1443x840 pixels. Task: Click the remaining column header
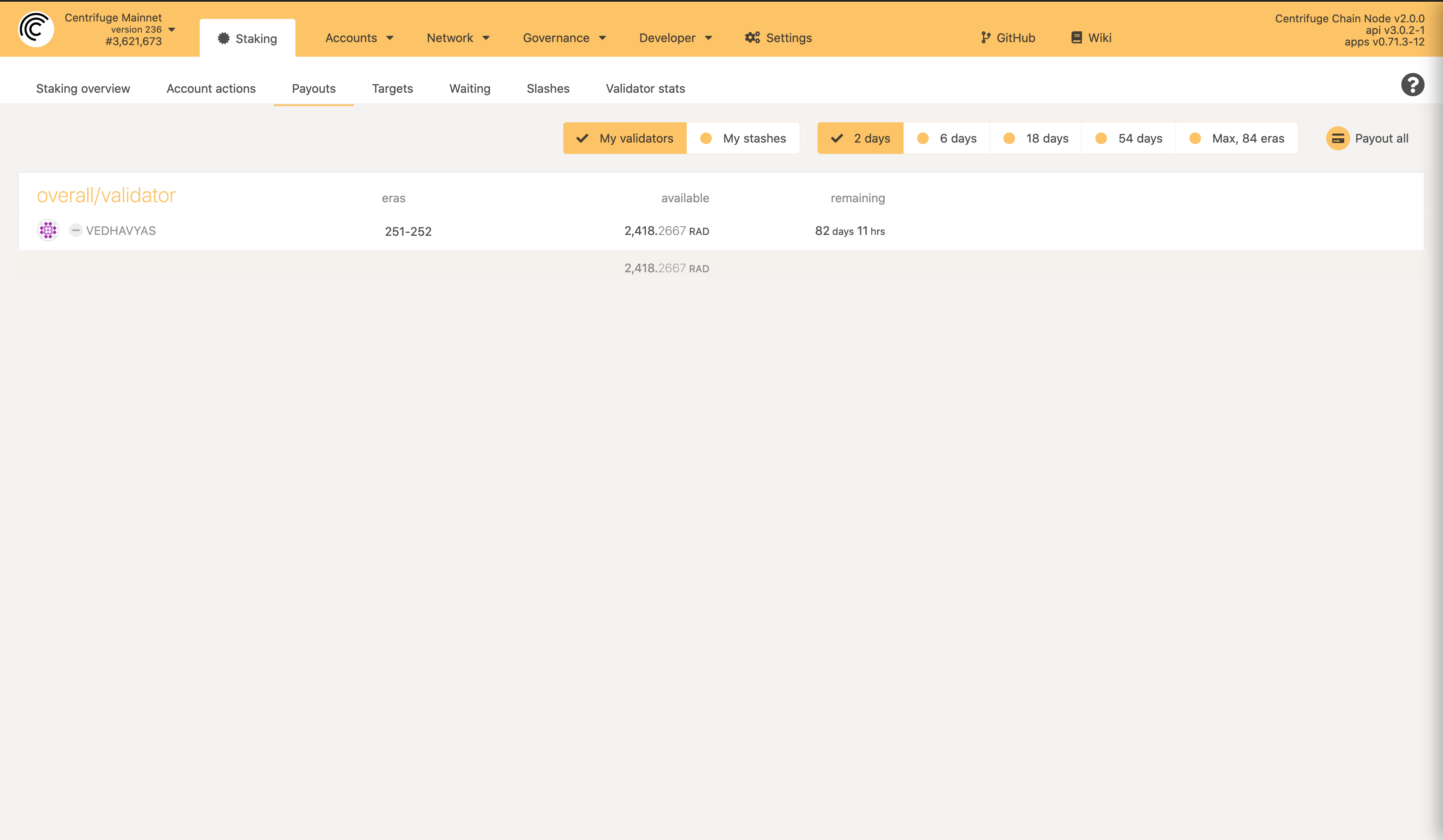858,198
